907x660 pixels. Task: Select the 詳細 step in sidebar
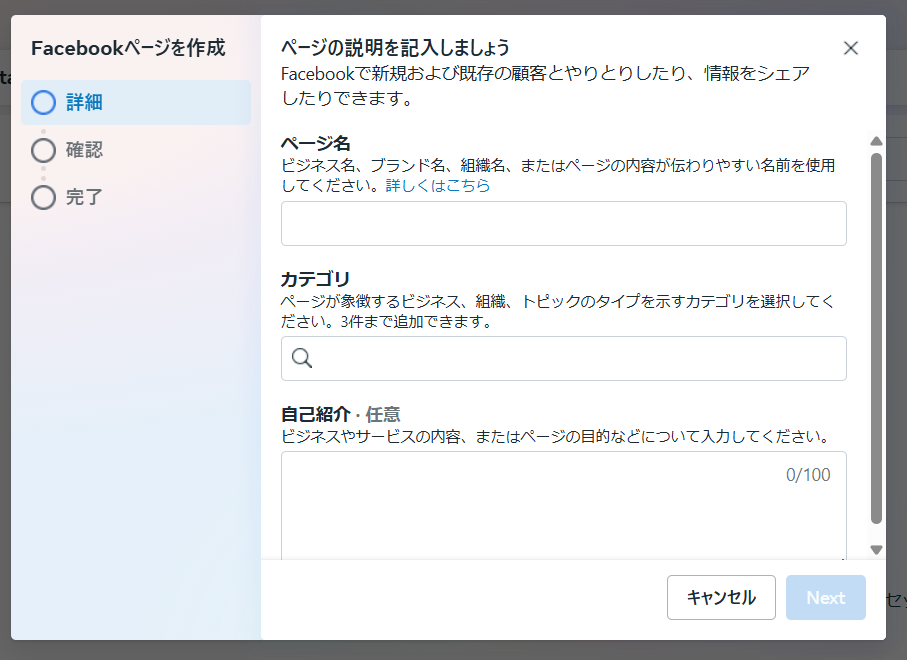tap(136, 102)
